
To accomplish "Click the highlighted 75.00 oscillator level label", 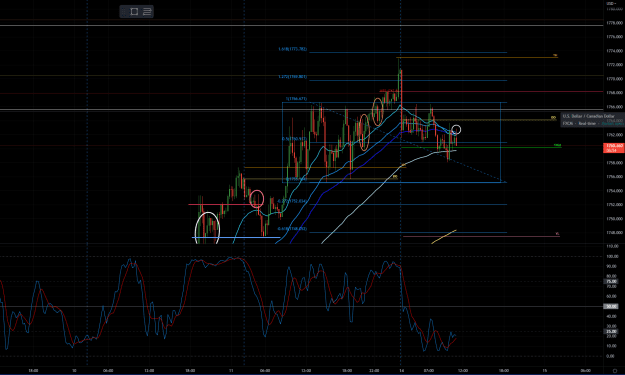I will [x=611, y=281].
